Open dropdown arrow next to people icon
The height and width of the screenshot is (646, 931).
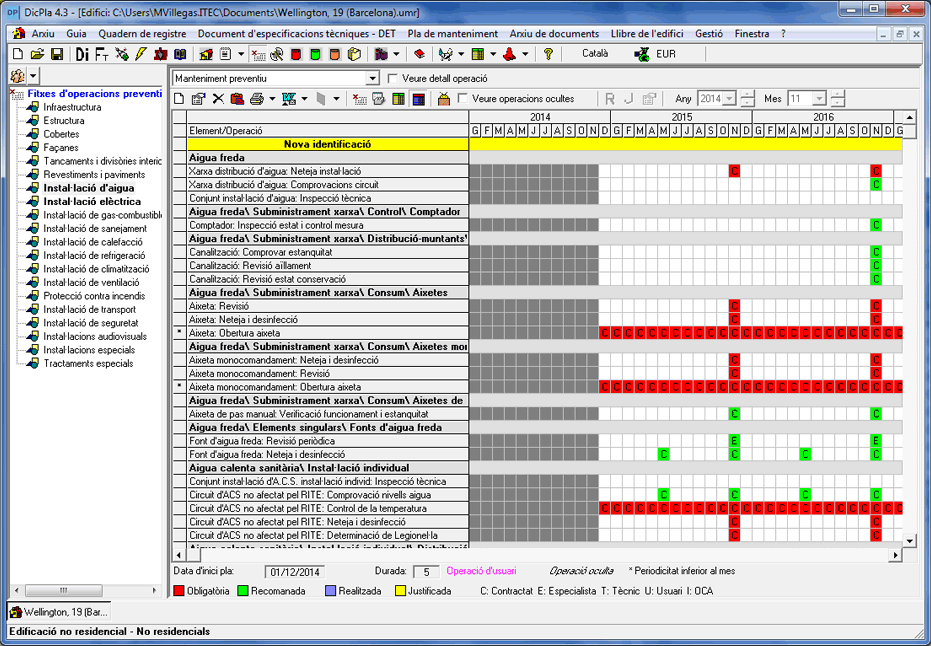[33, 76]
